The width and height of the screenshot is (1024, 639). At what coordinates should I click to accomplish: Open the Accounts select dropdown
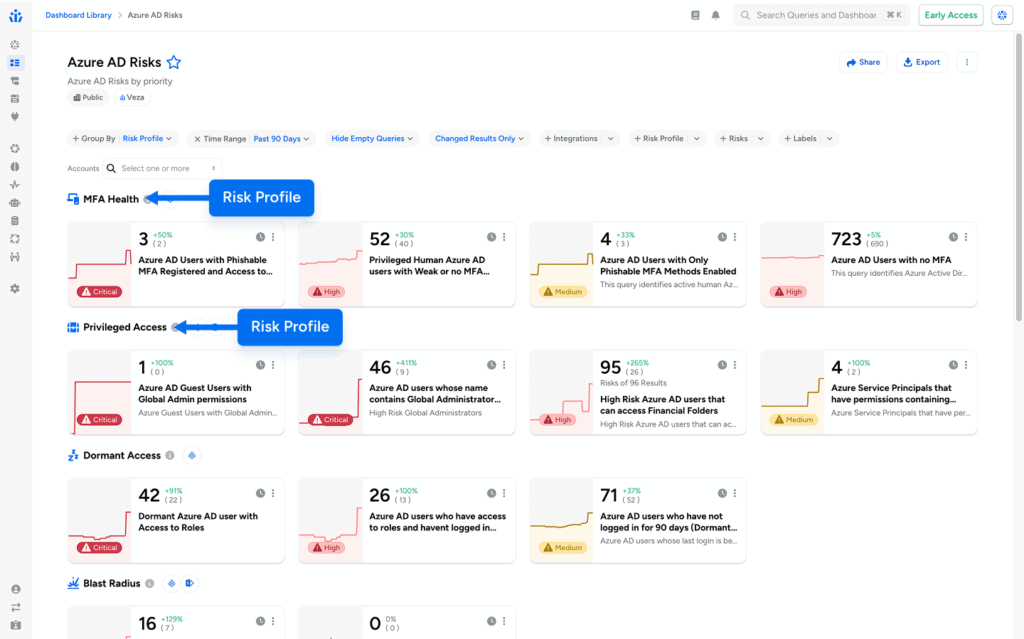click(x=168, y=168)
